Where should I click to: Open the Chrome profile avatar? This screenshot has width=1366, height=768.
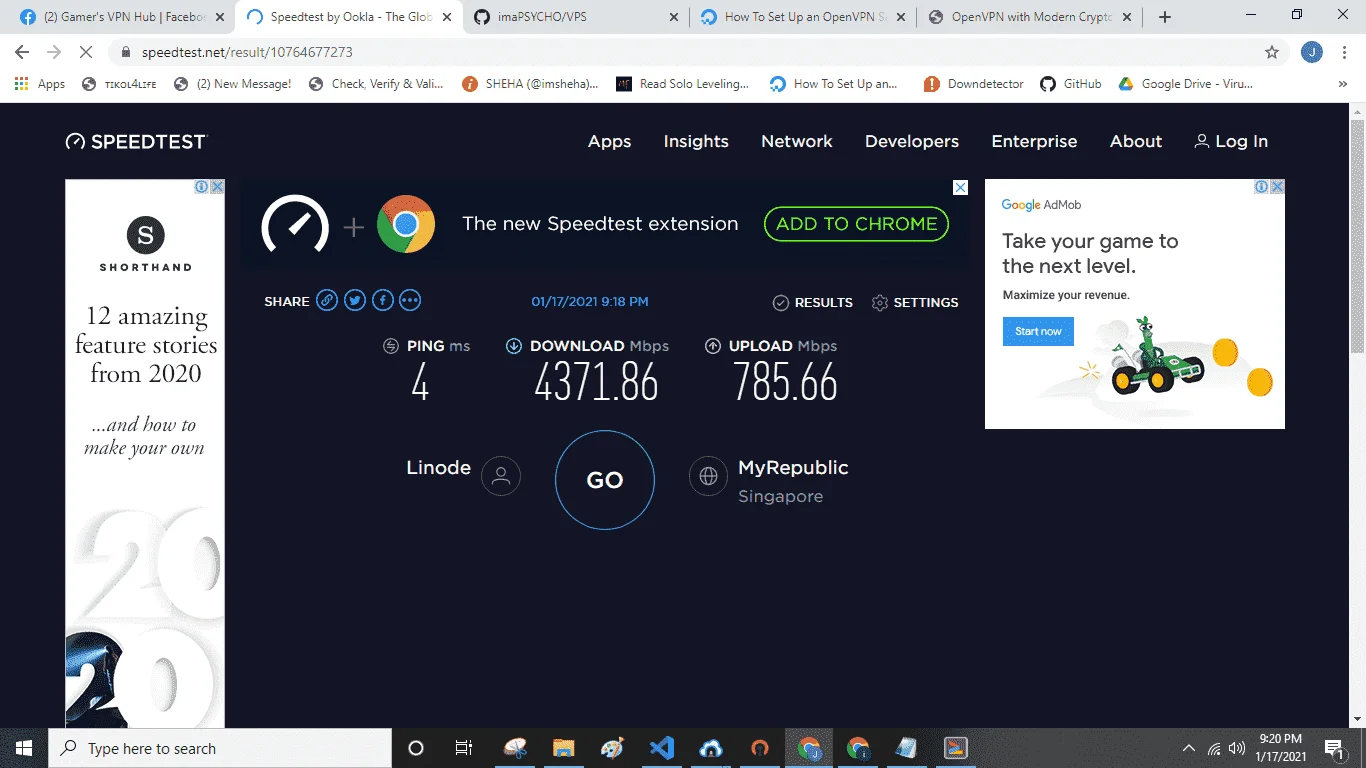1312,52
